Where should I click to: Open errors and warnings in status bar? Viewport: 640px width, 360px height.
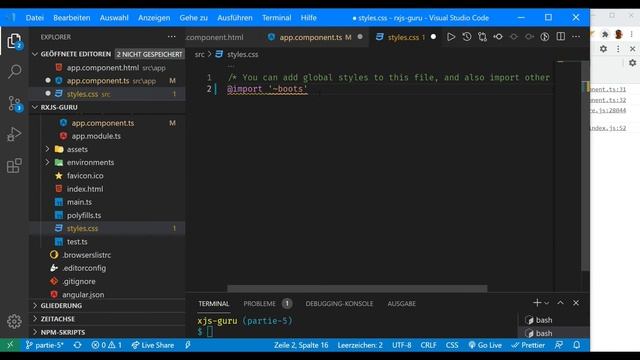pyautogui.click(x=107, y=345)
